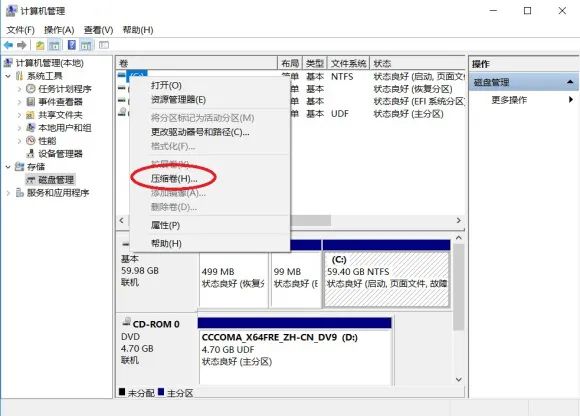
Task: Click the blue 主分区 legend swatch
Action: (x=161, y=392)
